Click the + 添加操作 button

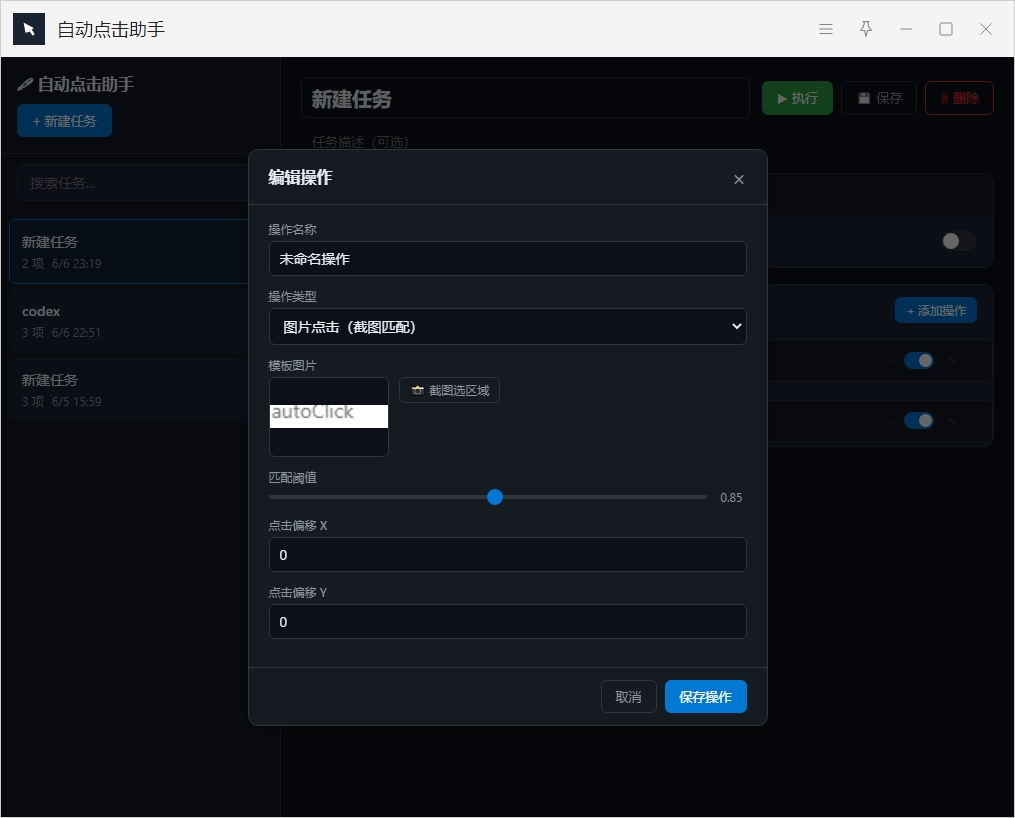pos(936,311)
